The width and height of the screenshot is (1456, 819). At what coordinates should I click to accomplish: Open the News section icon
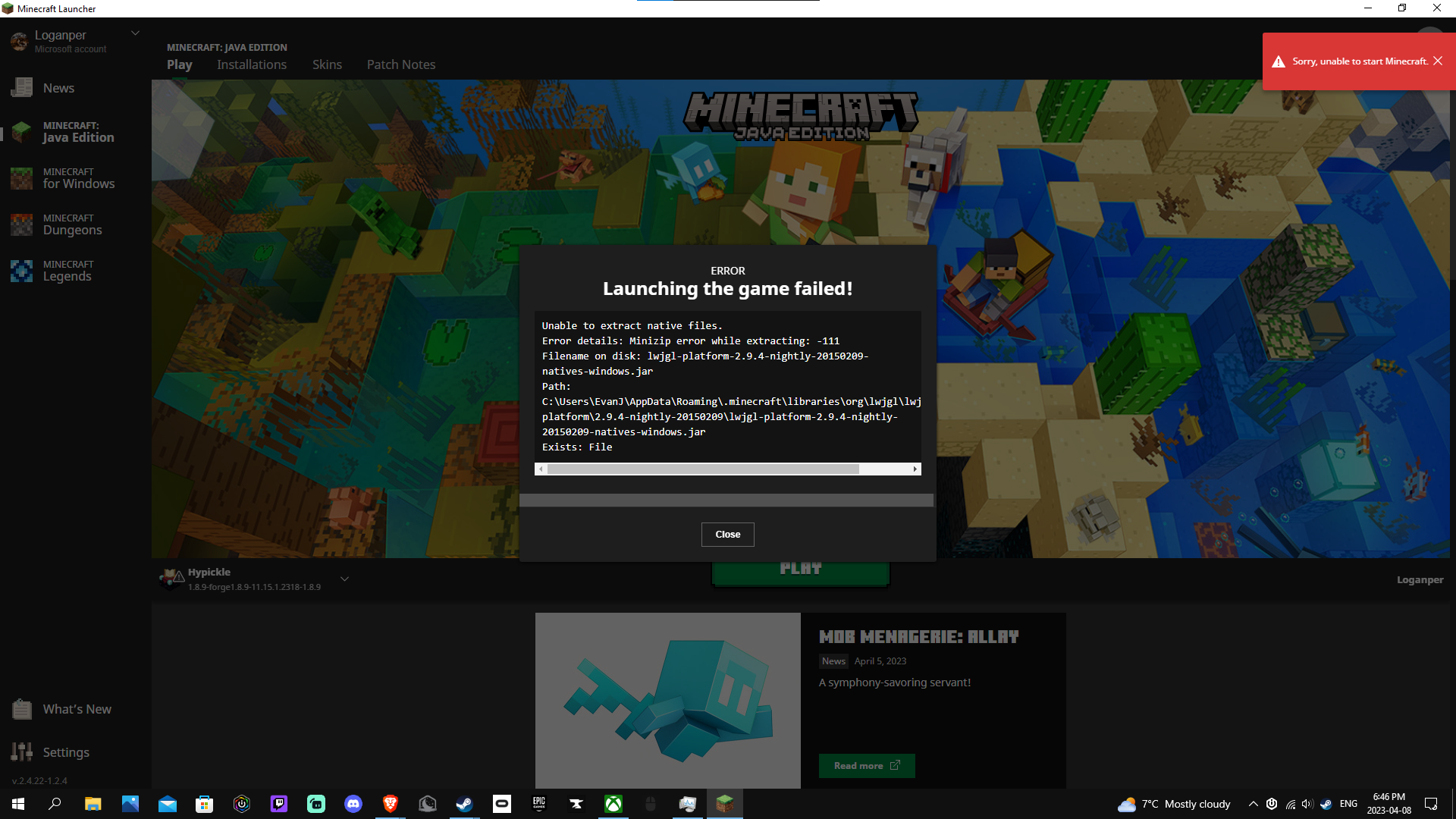pyautogui.click(x=22, y=88)
